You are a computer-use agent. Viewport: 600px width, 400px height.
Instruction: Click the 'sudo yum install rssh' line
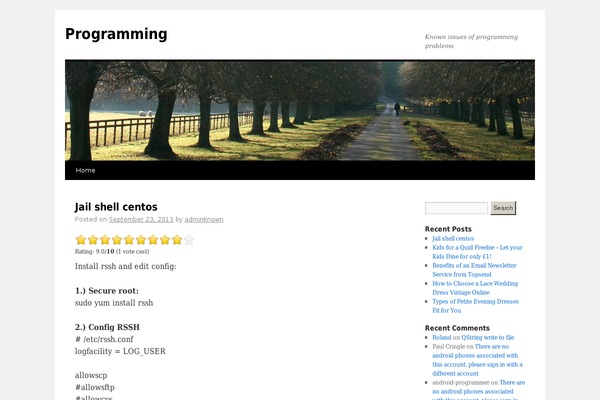(114, 303)
